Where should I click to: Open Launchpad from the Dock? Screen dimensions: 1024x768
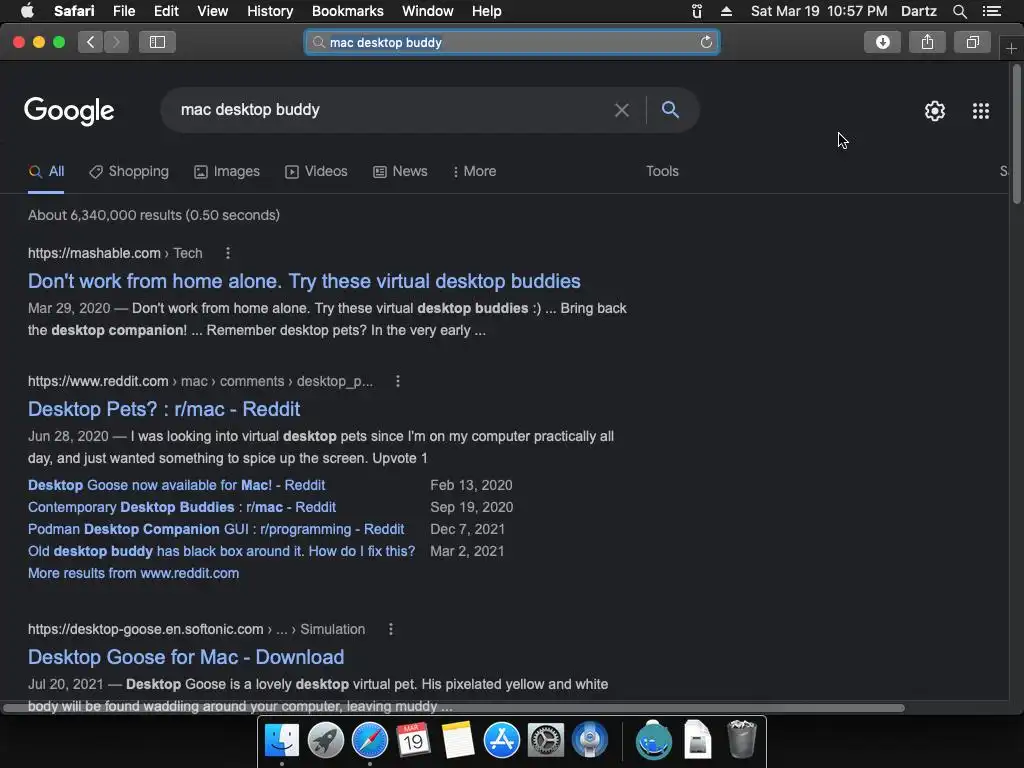325,741
